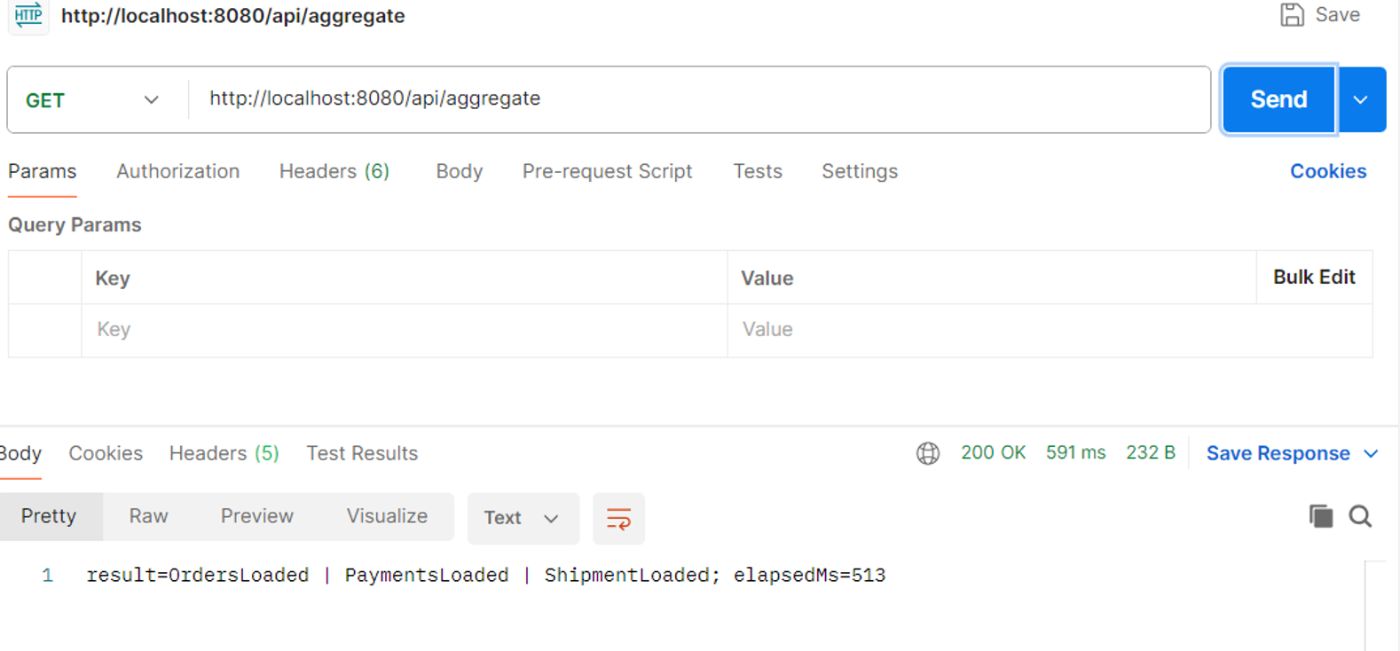This screenshot has height=651, width=1400.
Task: Click the request URL input field
Action: tap(700, 99)
